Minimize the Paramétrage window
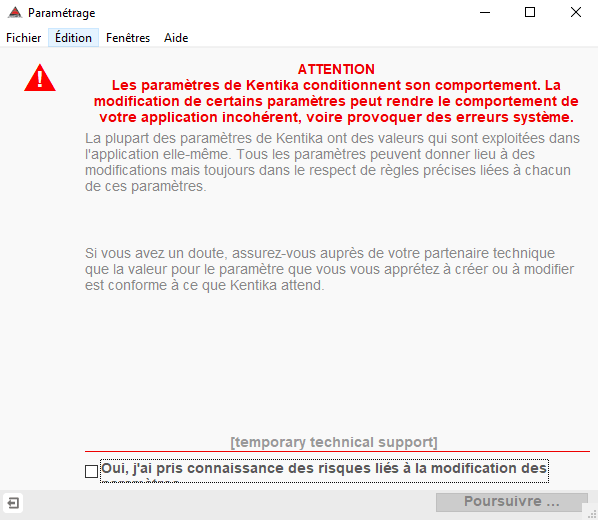 485,13
